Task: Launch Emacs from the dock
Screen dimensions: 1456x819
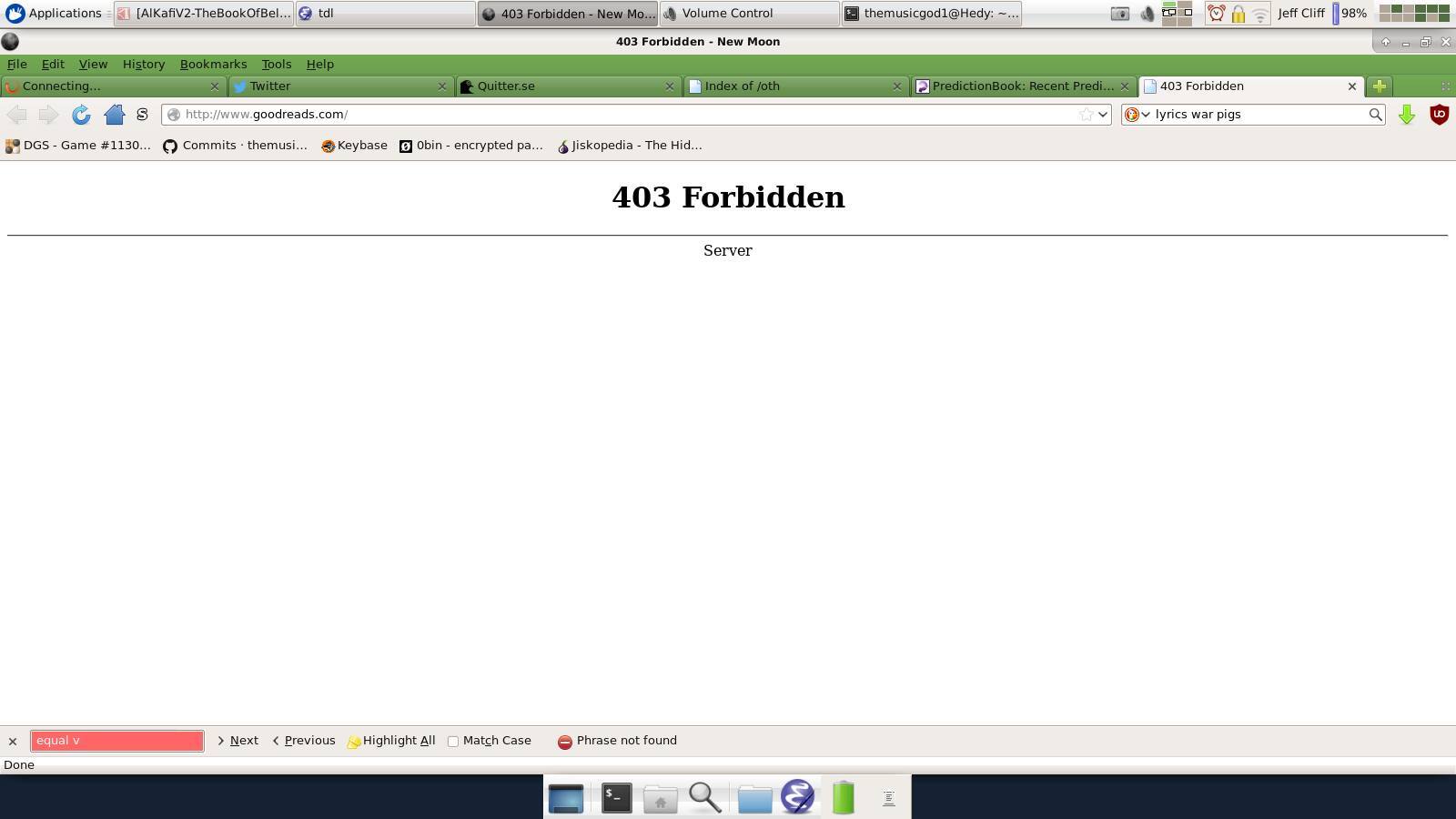Action: (x=798, y=797)
